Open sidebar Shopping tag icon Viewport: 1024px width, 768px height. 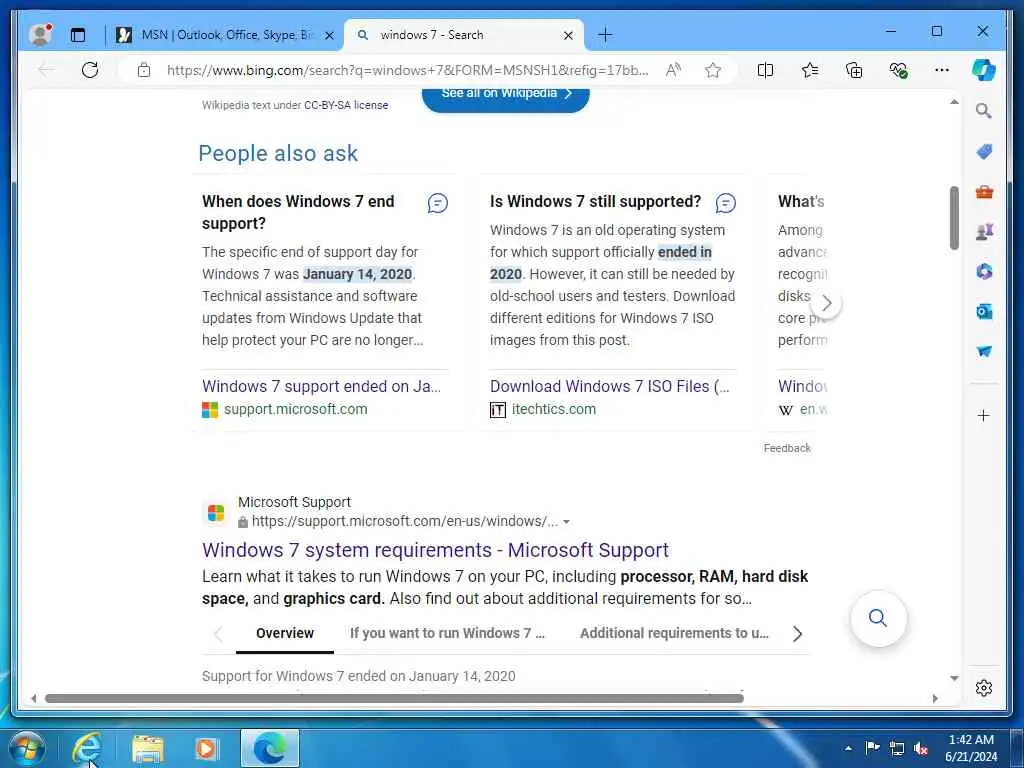tap(984, 152)
